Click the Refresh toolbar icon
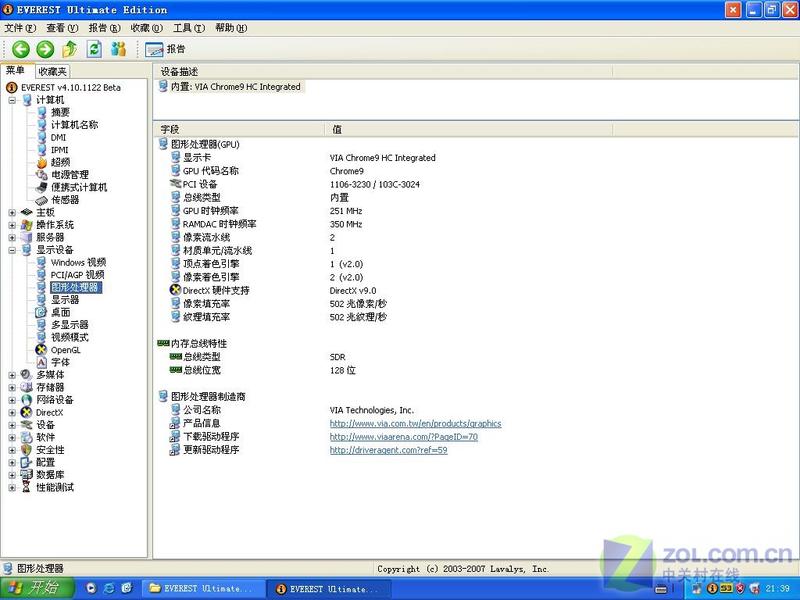The height and width of the screenshot is (600, 800). click(94, 49)
